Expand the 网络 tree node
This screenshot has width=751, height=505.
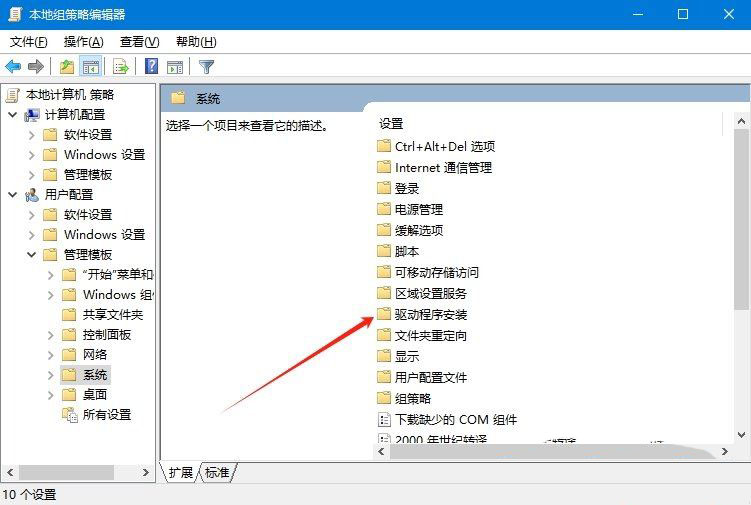click(x=50, y=355)
